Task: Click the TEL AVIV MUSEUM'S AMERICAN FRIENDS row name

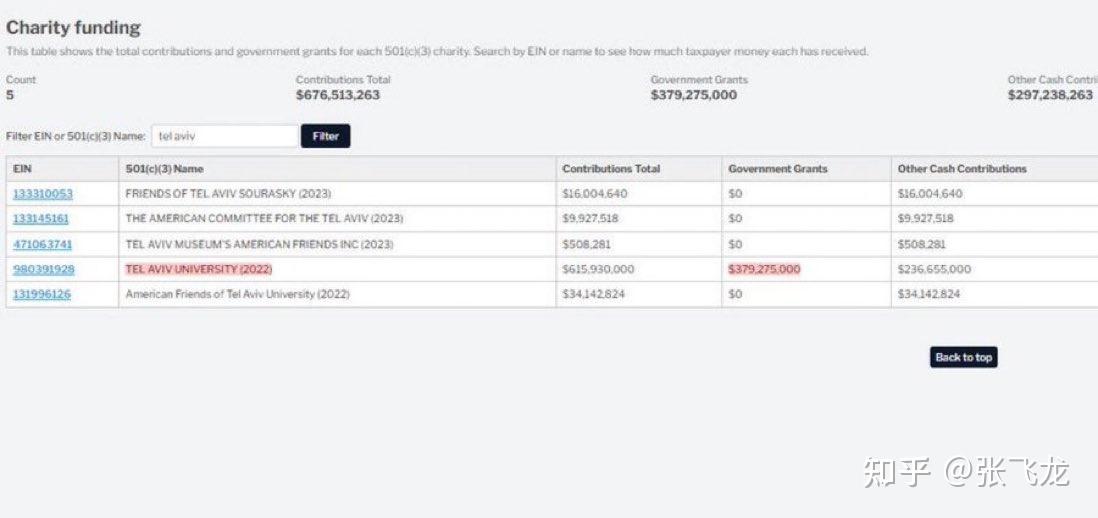Action: 259,244
